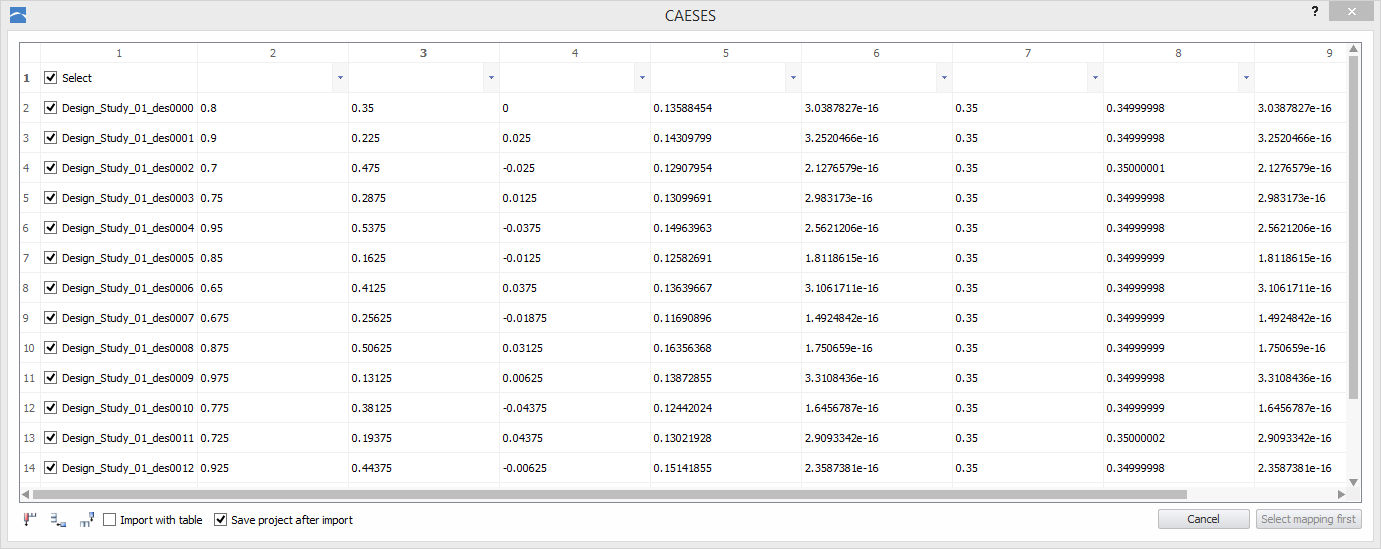Uncheck Design_Study_01_des0012 checkbox
Image resolution: width=1381 pixels, height=549 pixels.
point(51,468)
